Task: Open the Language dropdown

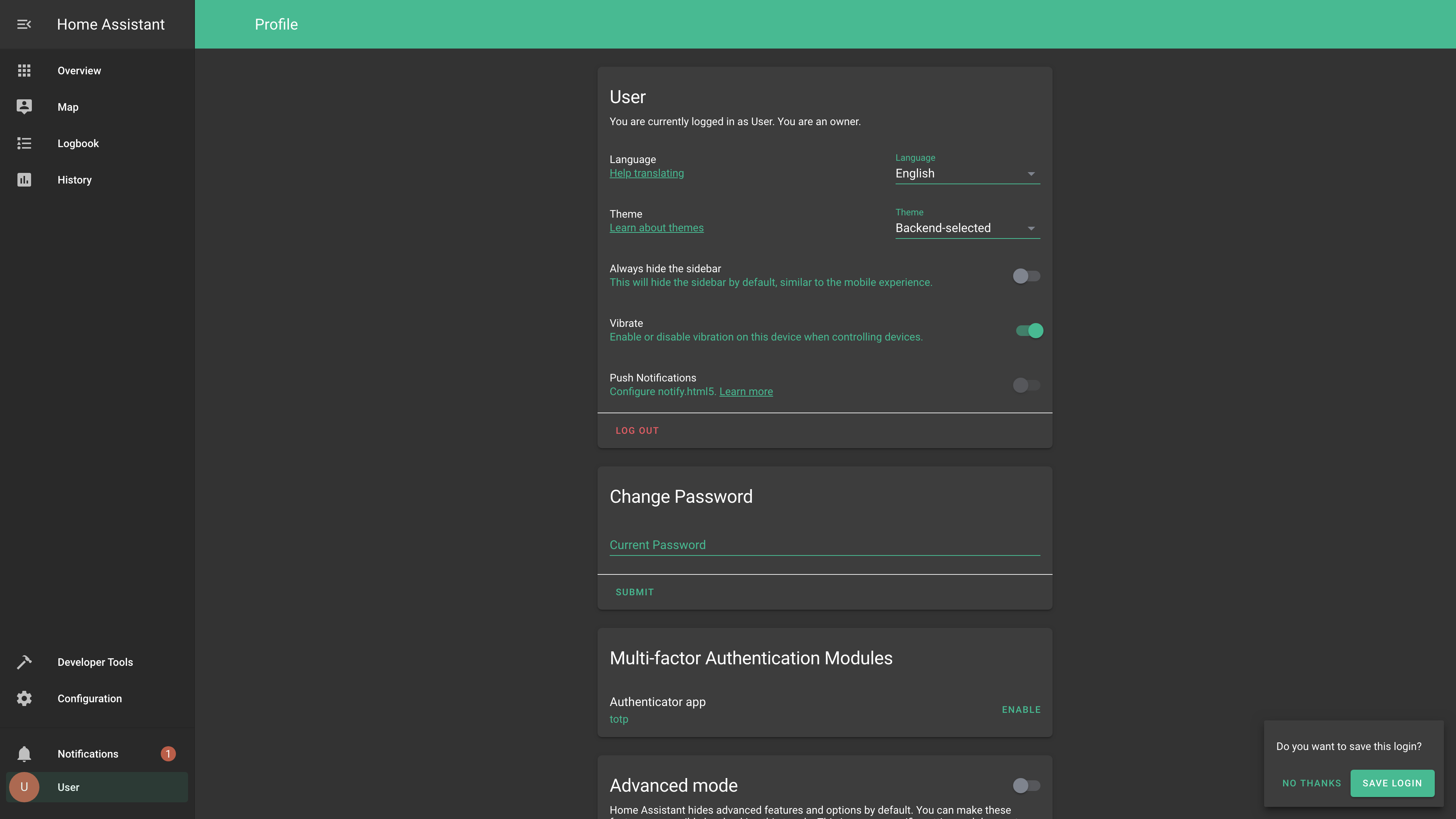Action: pos(967,174)
